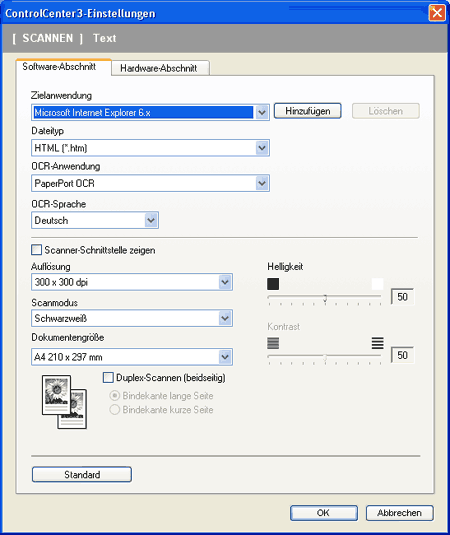
Task: Click the white light-brightness square icon
Action: pyautogui.click(x=377, y=284)
